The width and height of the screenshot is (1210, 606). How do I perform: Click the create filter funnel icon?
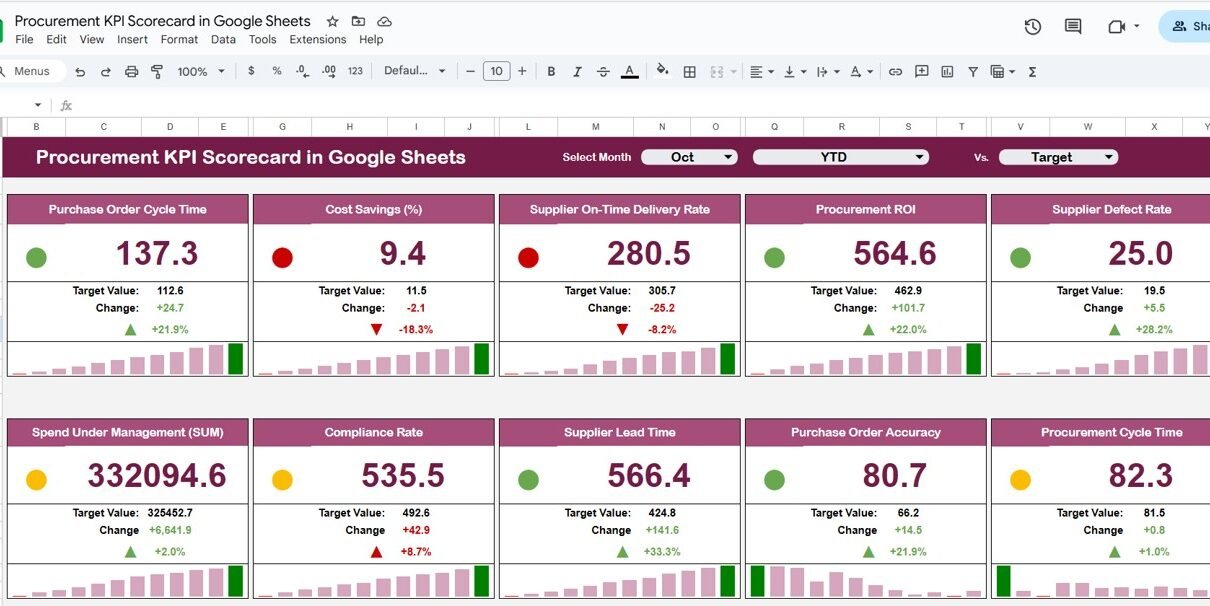click(972, 72)
